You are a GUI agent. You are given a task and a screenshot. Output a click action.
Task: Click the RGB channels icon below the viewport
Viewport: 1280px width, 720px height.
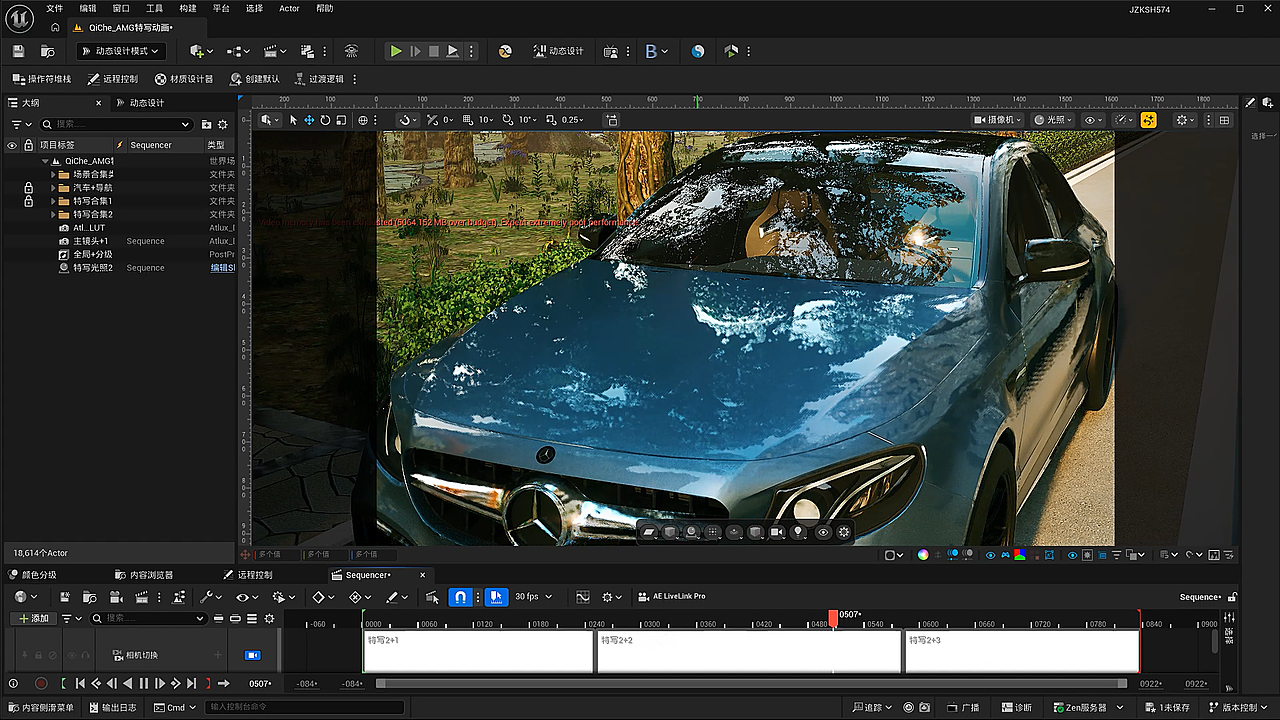coord(1020,555)
